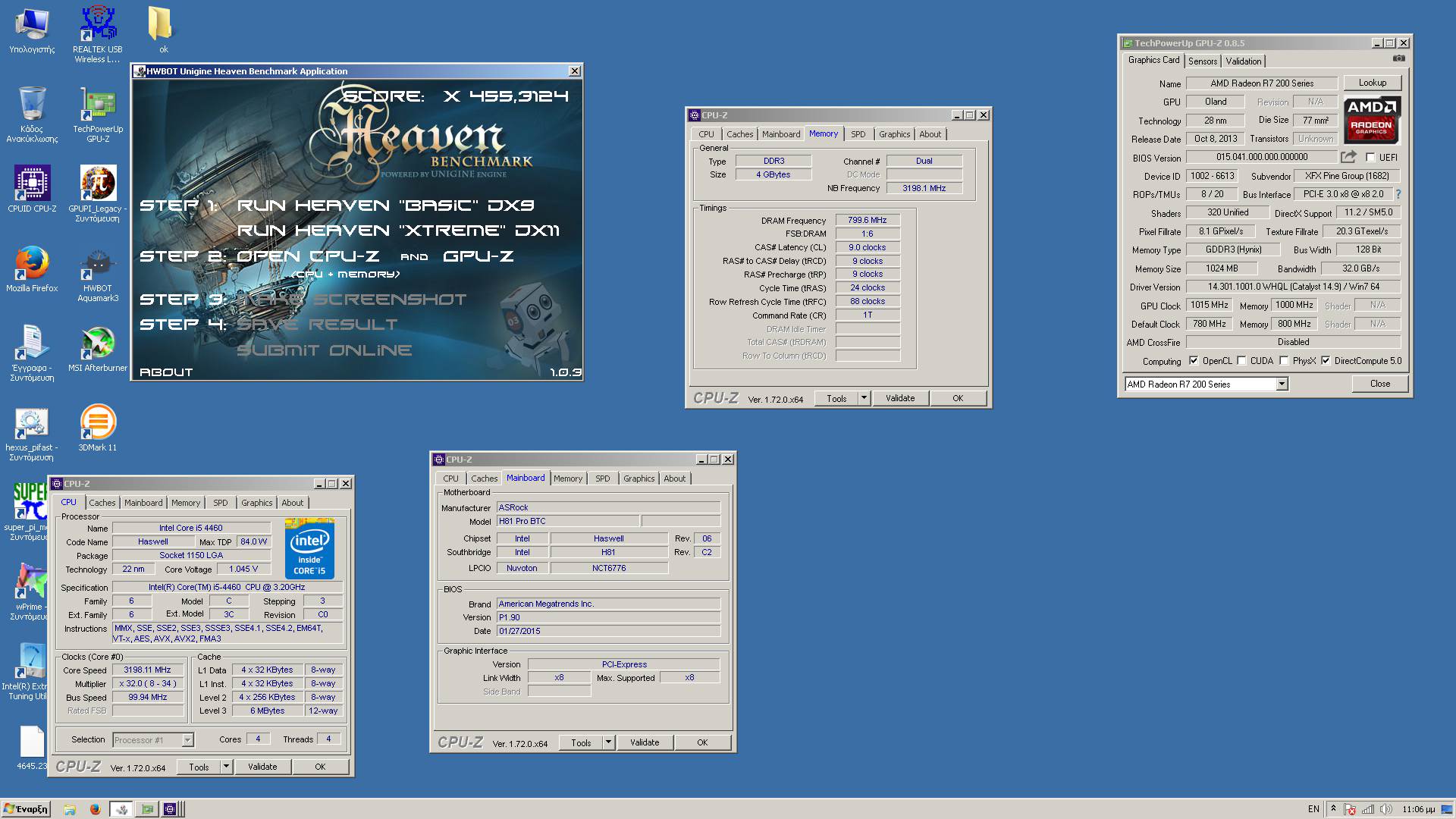Click the network signal tray icon

1368,809
